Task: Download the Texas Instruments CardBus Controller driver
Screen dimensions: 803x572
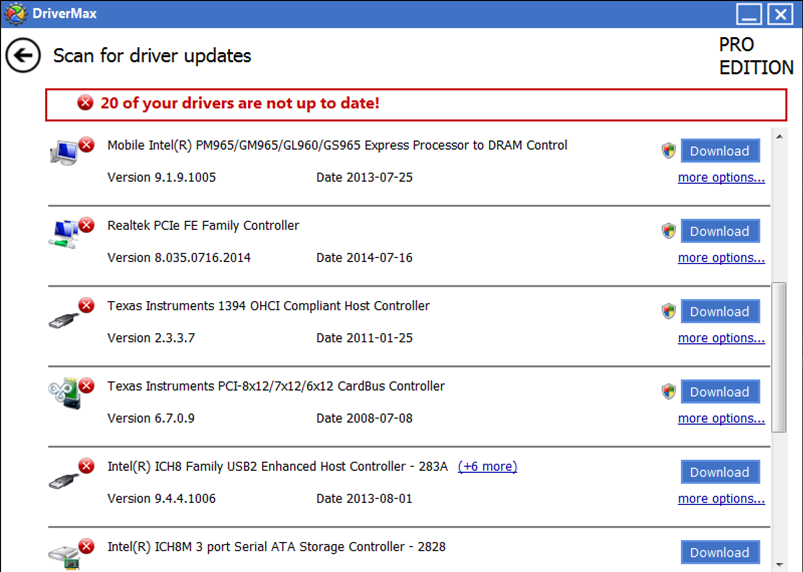Action: tap(720, 392)
